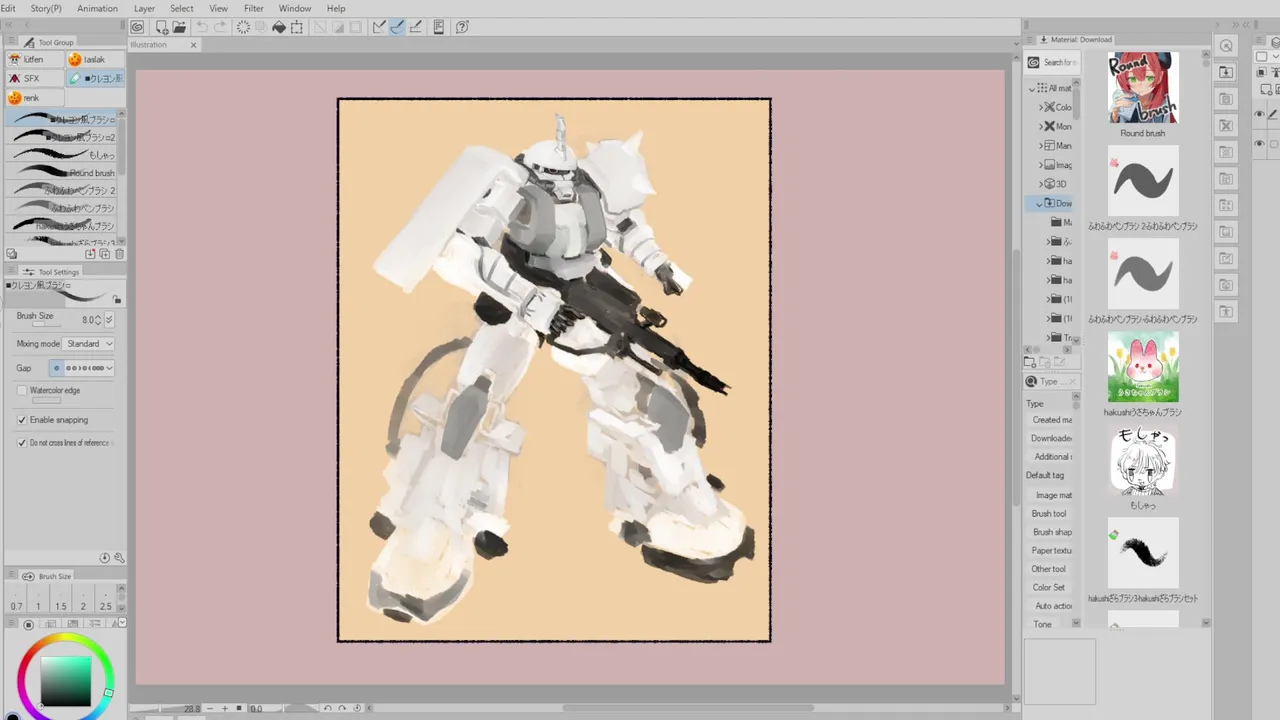Select the lütfen tool group
The image size is (1280, 720).
click(x=35, y=59)
